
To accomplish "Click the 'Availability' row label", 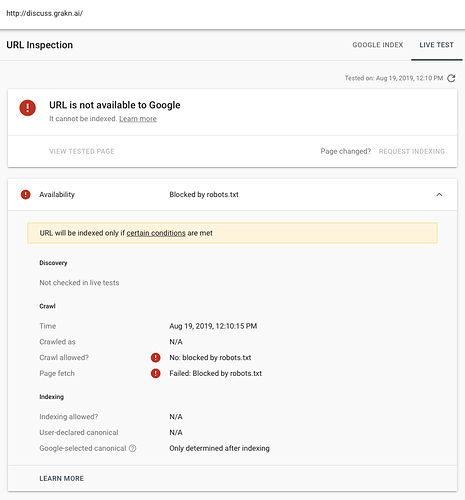I will (57, 195).
